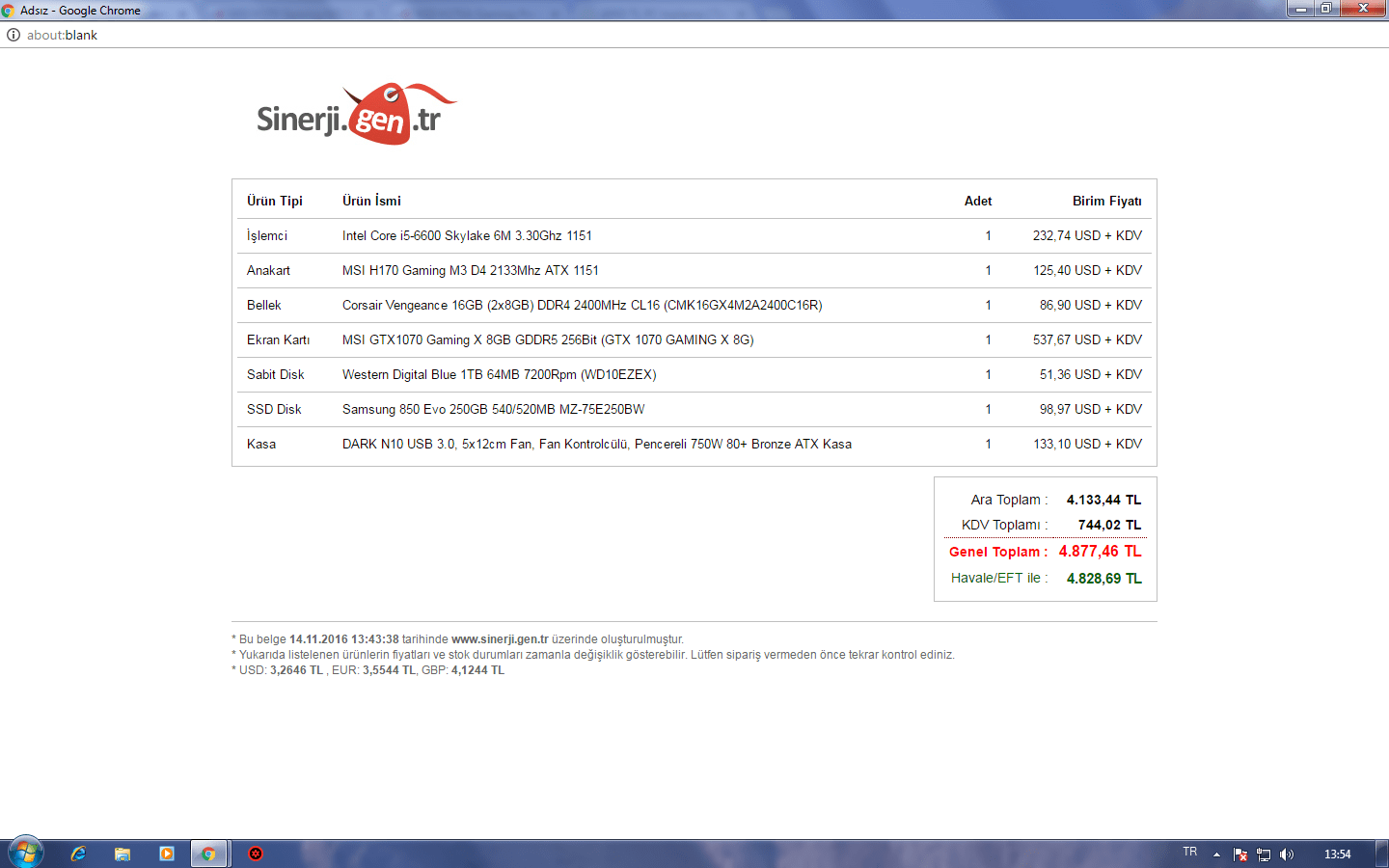The image size is (1389, 868).
Task: Select 'Ekran Kartı' product type cell
Action: [278, 339]
